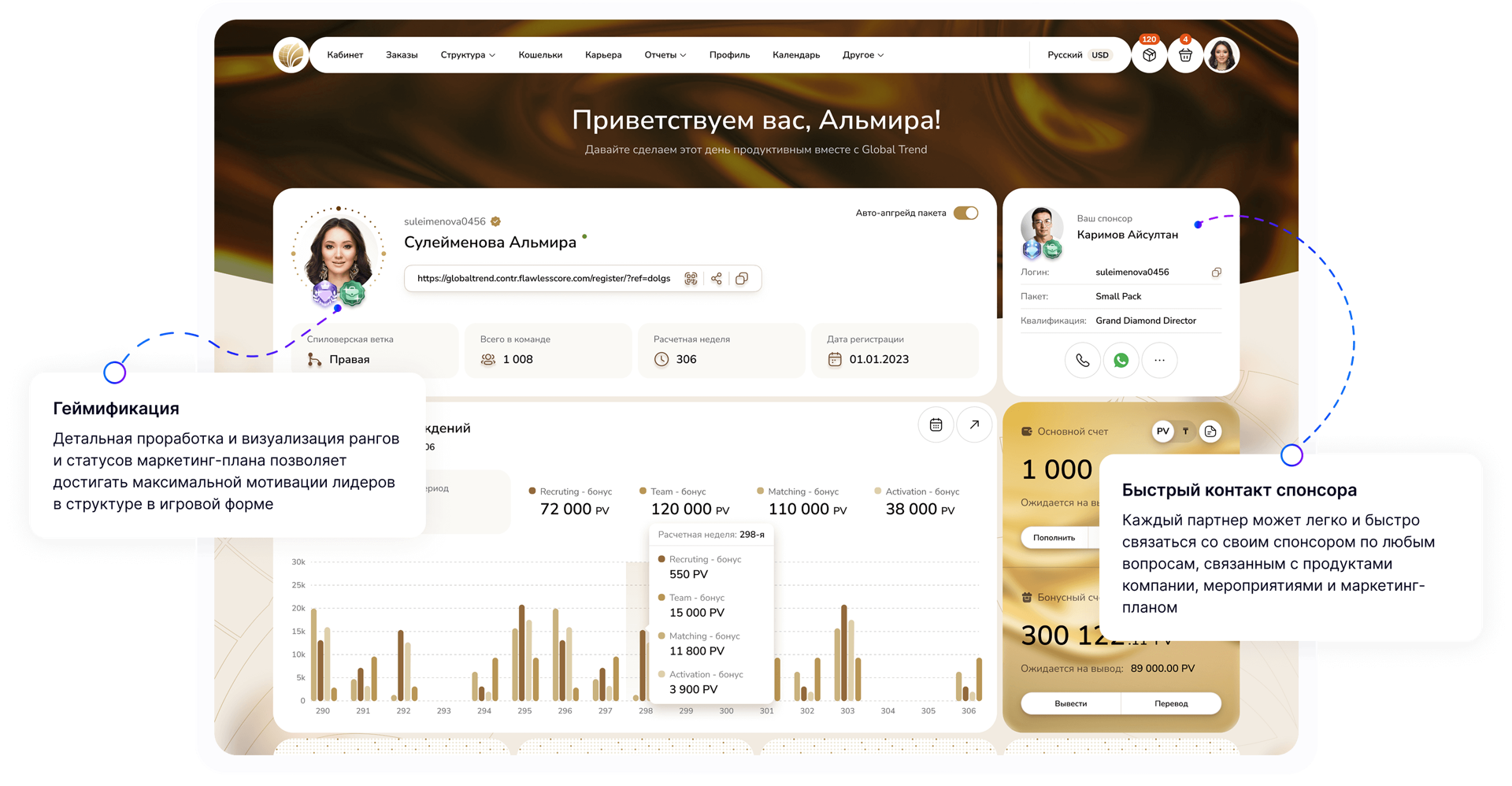Expand the Отчеты menu
This screenshot has height=786, width=1512.
tap(665, 55)
